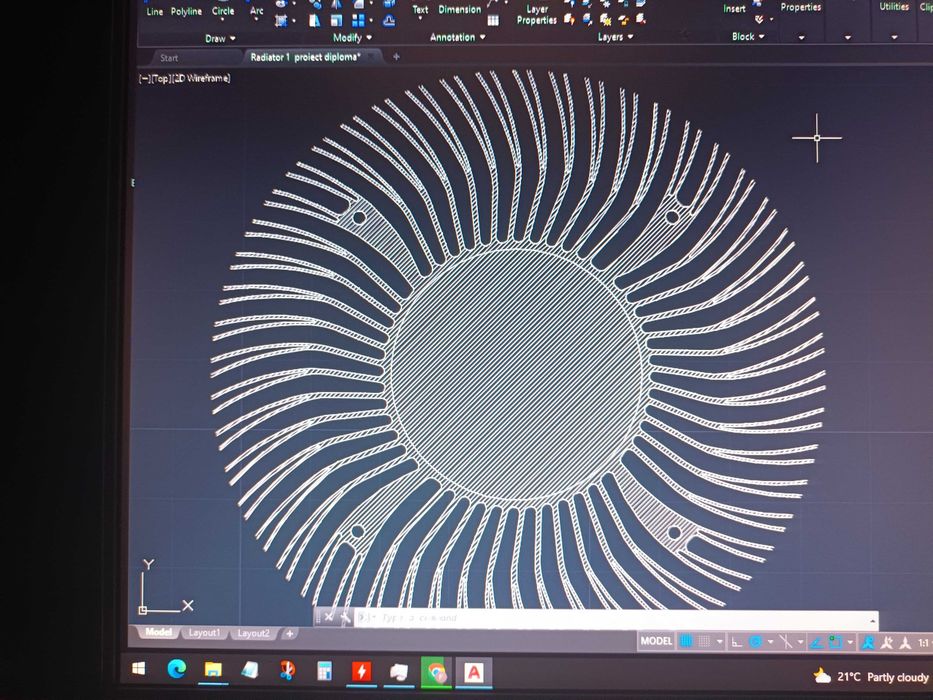Click the annotation scale icon beside 1:1
This screenshot has width=933, height=700.
pyautogui.click(x=905, y=643)
